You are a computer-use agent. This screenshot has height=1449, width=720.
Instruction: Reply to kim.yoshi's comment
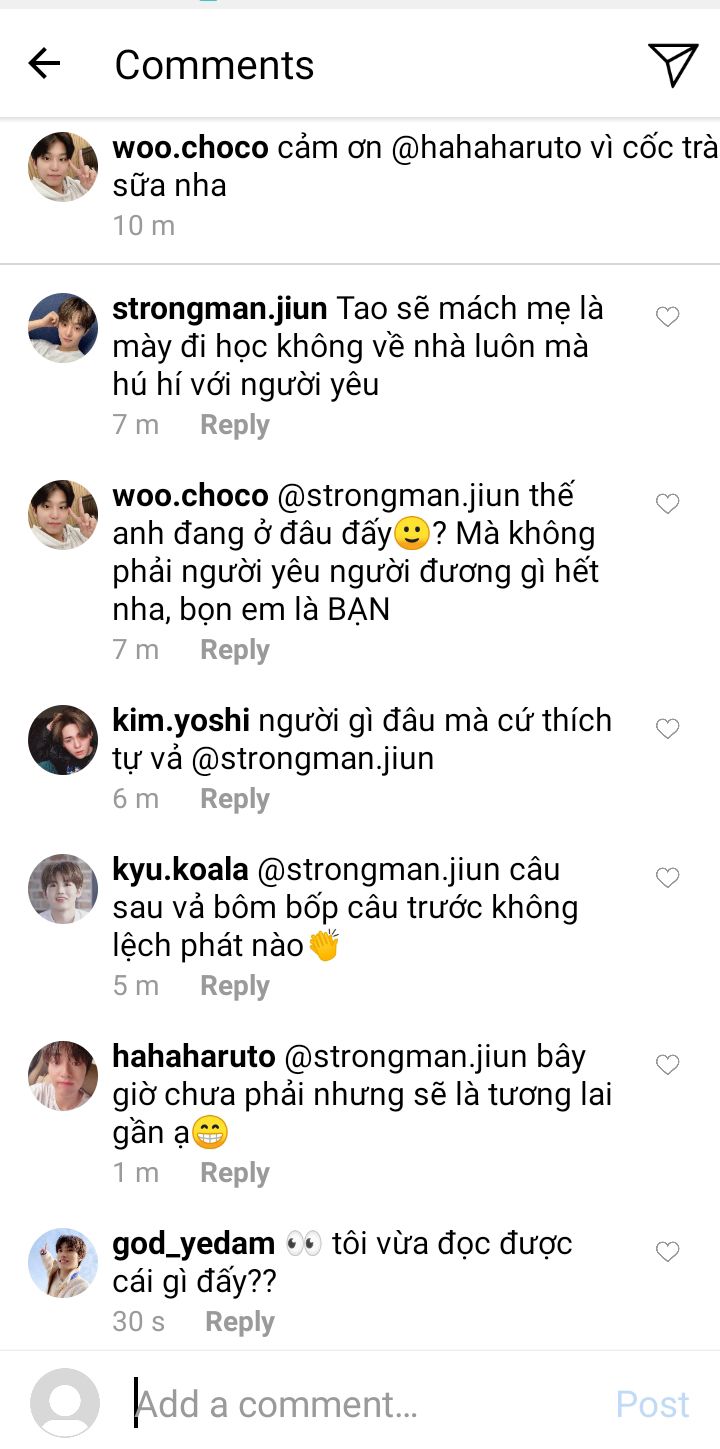[235, 799]
